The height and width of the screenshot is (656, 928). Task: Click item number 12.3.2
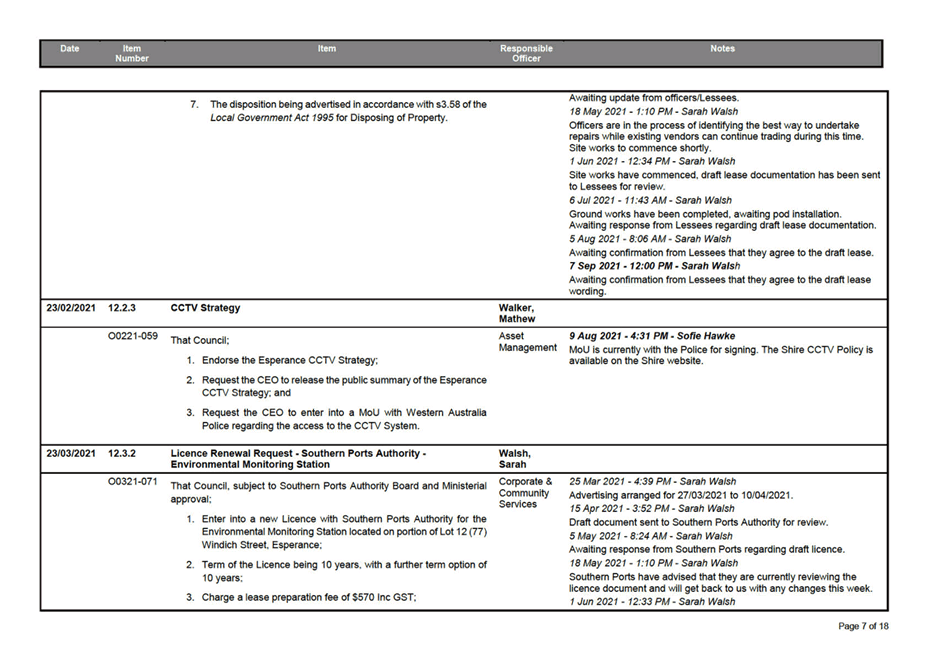point(122,453)
